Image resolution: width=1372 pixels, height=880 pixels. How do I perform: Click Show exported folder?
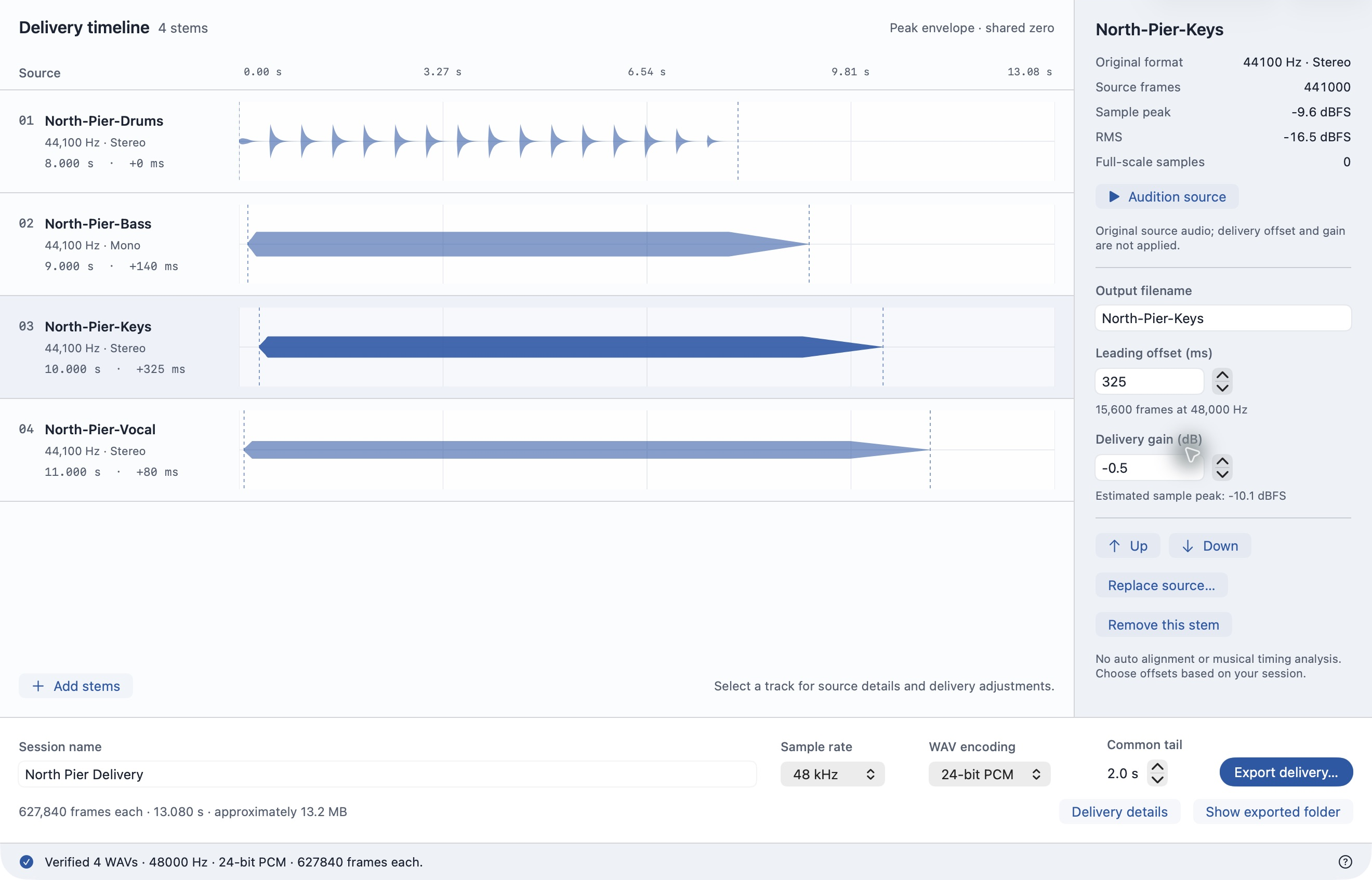[x=1273, y=811]
